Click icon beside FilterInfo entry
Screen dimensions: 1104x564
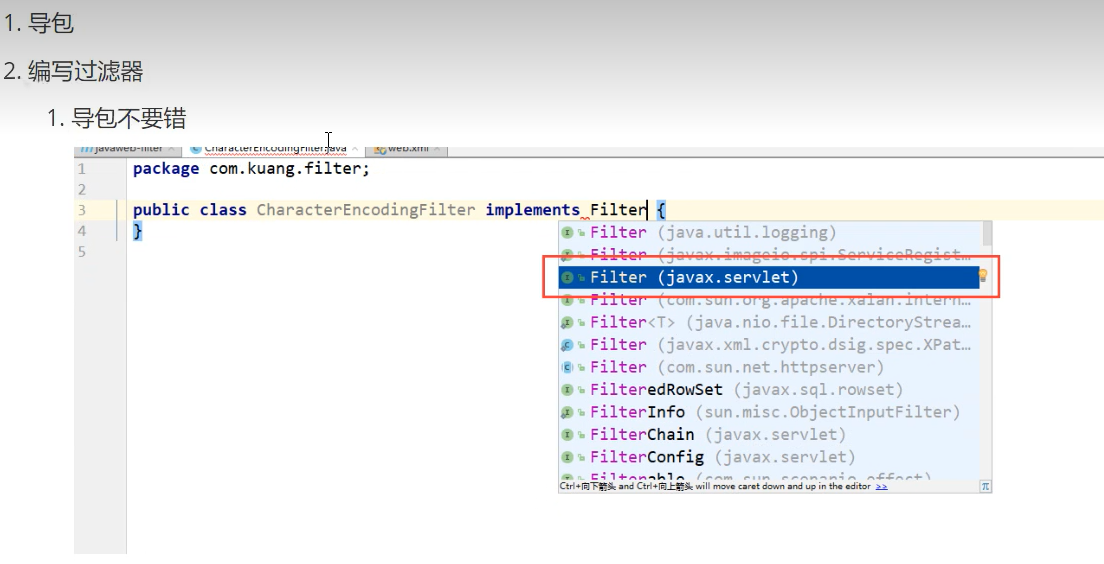[567, 413]
